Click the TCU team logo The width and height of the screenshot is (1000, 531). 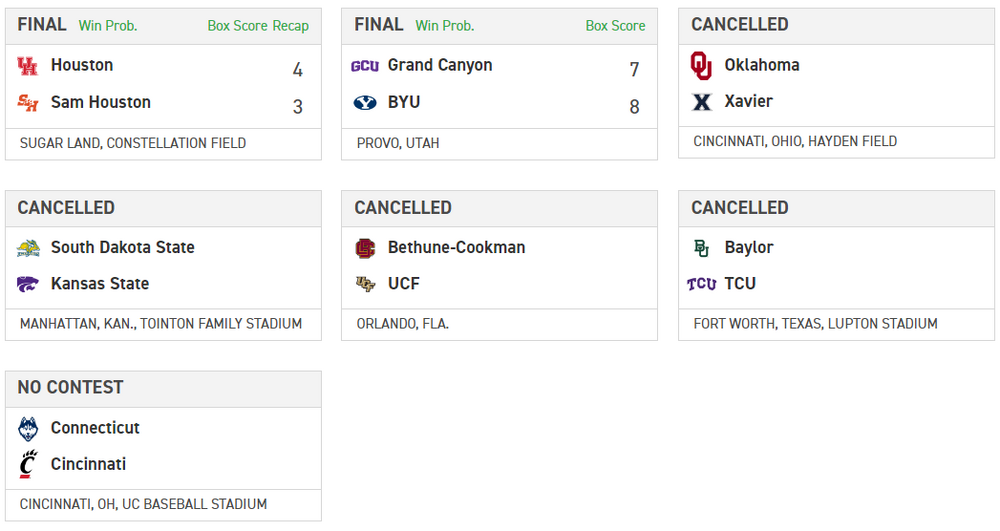pyautogui.click(x=702, y=284)
